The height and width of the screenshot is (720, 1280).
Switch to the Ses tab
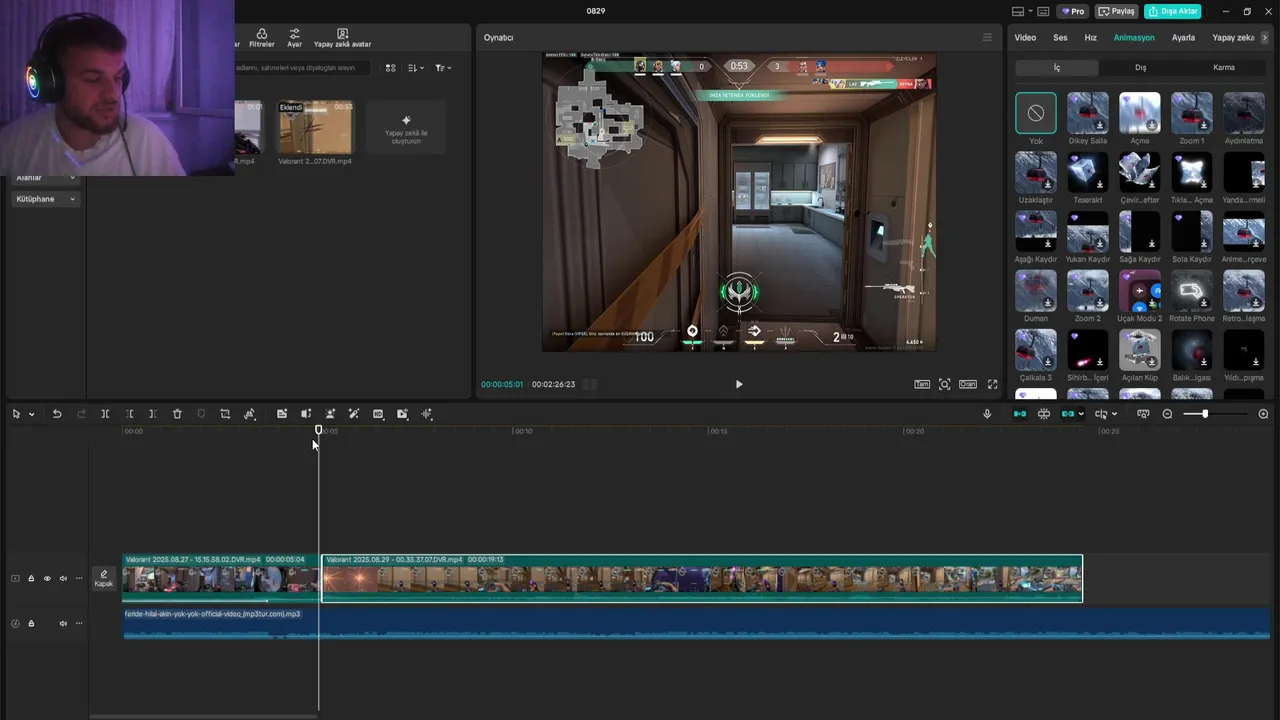coord(1060,38)
